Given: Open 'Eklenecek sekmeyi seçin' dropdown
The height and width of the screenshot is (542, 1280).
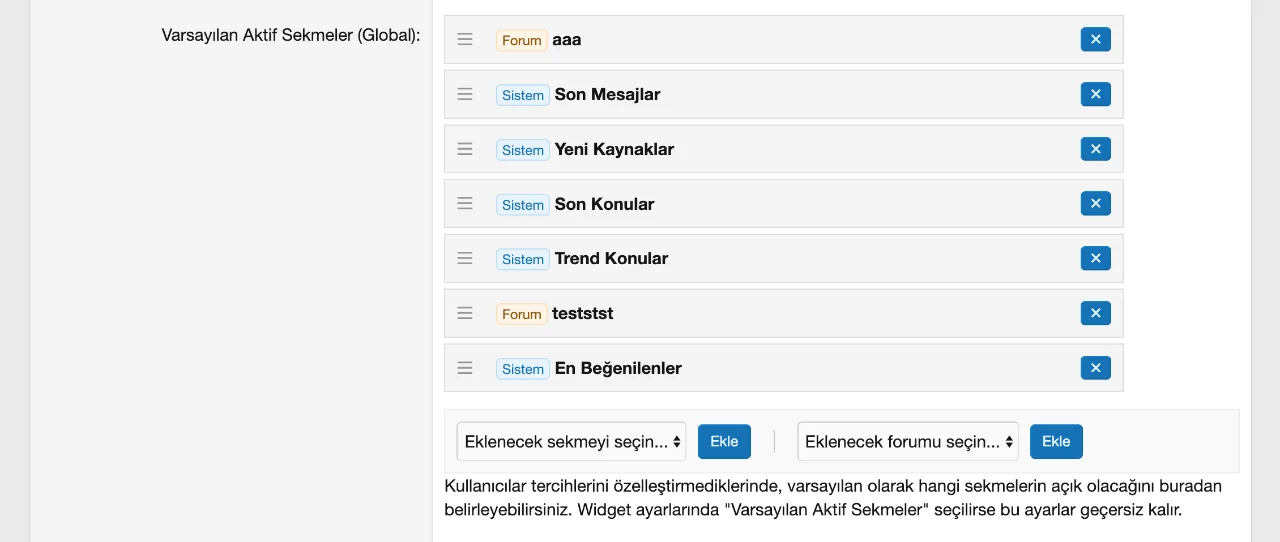Looking at the screenshot, I should 571,441.
